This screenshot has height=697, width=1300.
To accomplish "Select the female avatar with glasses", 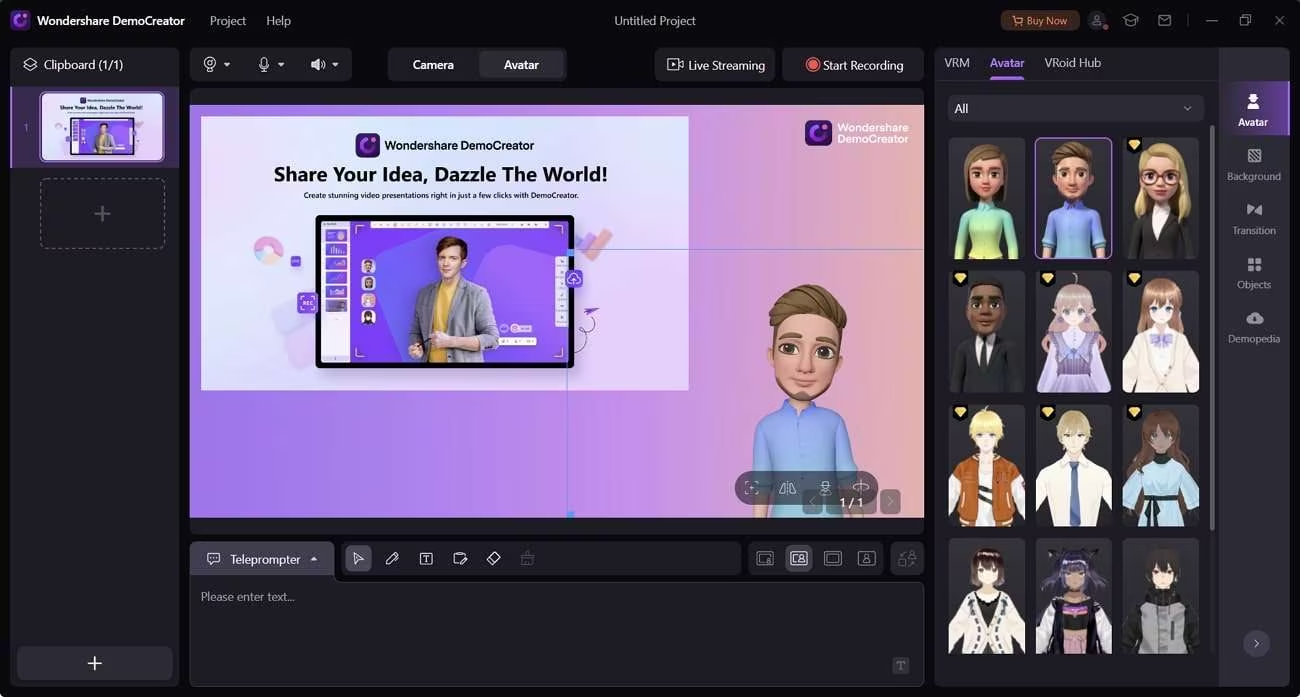I will [x=1160, y=199].
